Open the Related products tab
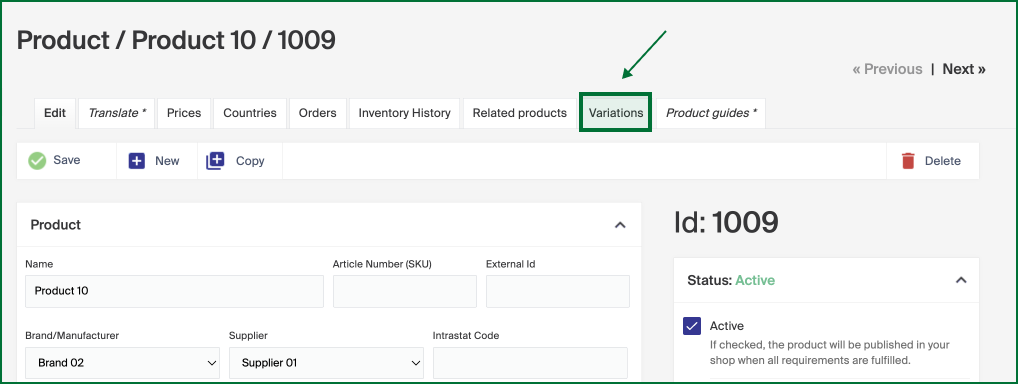Viewport: 1018px width, 384px height. [x=519, y=113]
